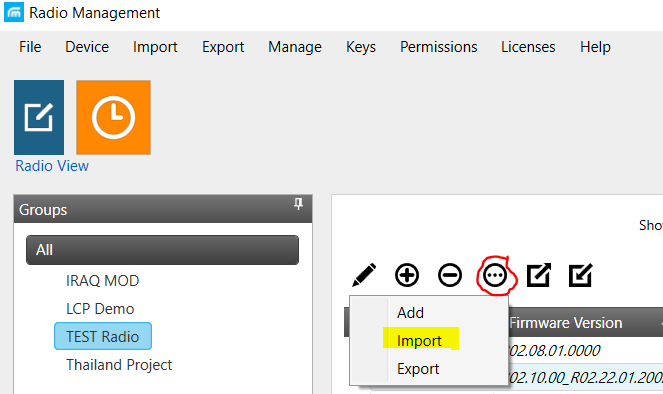Toggle the pin in Groups panel header
This screenshot has width=663, height=394.
point(299,204)
